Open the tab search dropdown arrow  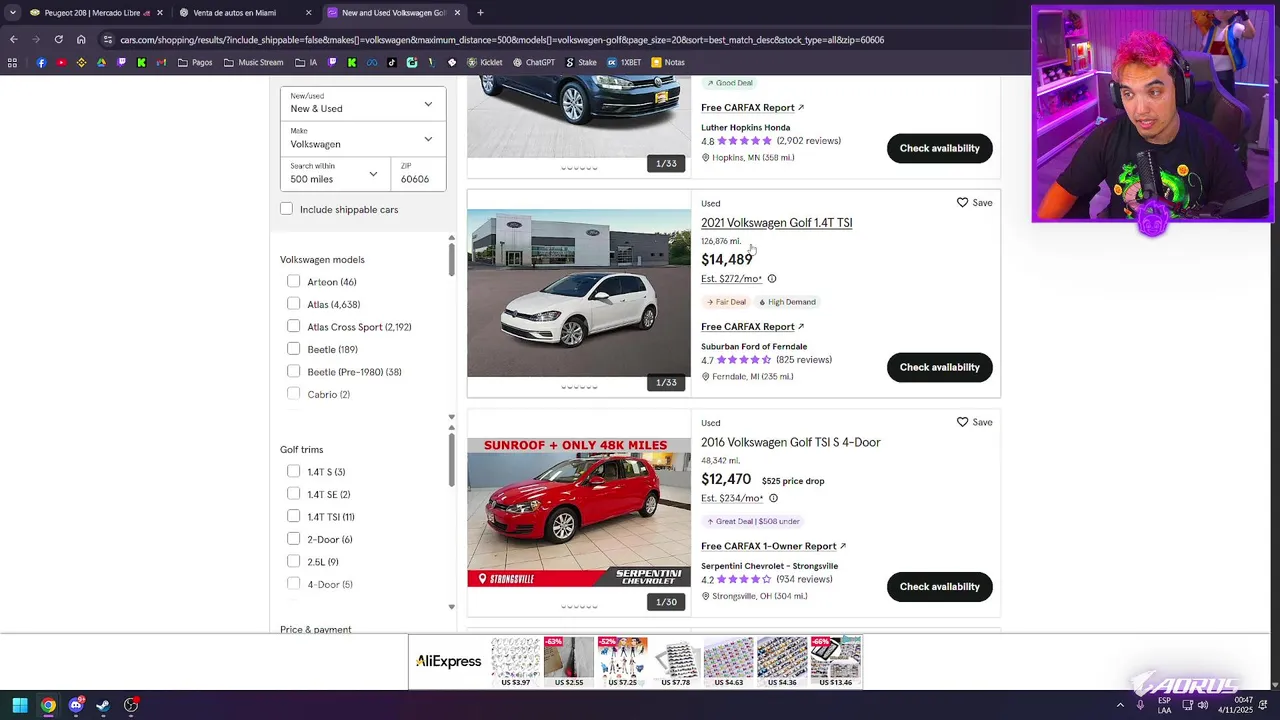point(12,13)
